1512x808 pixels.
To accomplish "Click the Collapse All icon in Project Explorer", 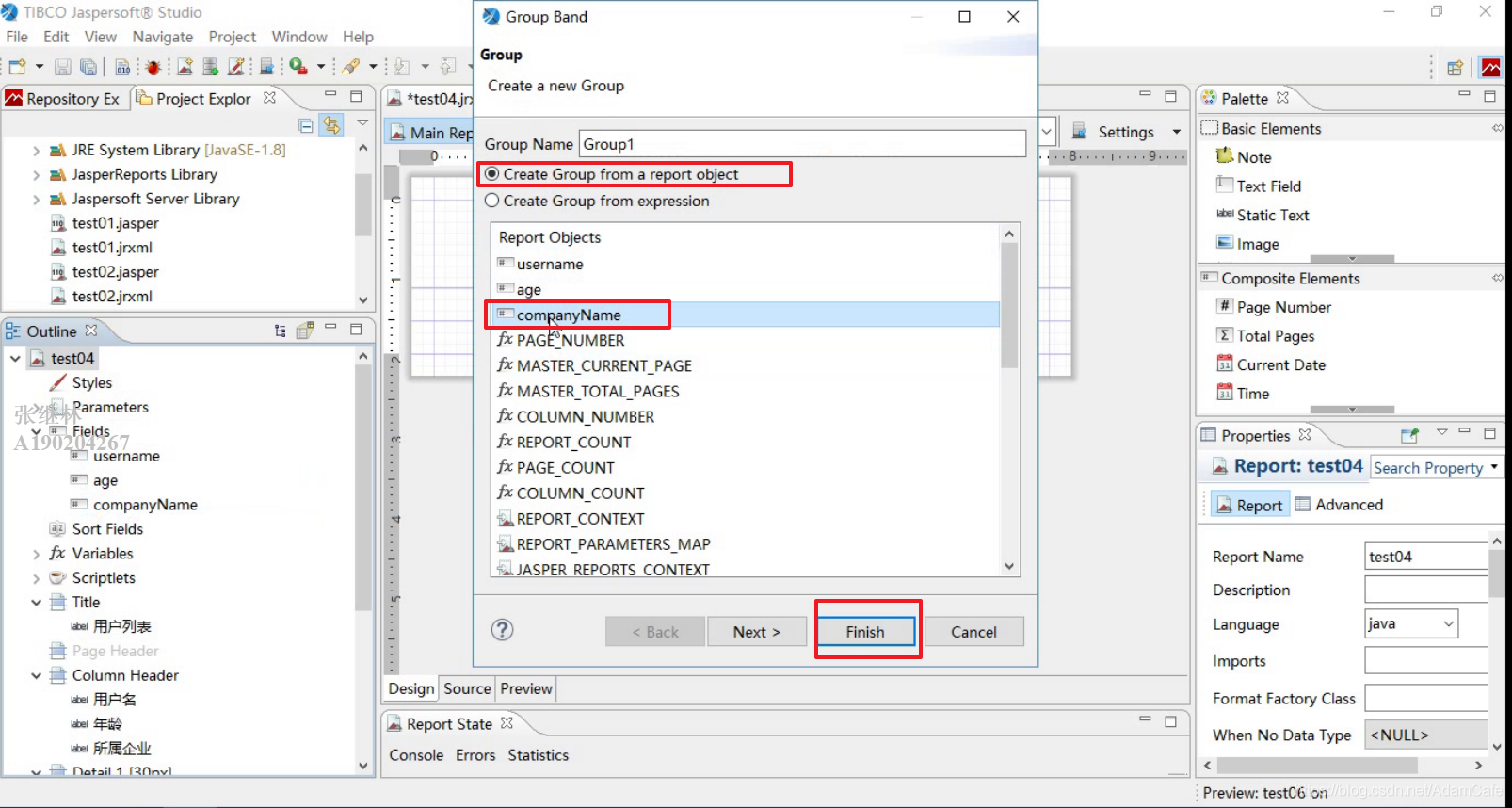I will (306, 125).
